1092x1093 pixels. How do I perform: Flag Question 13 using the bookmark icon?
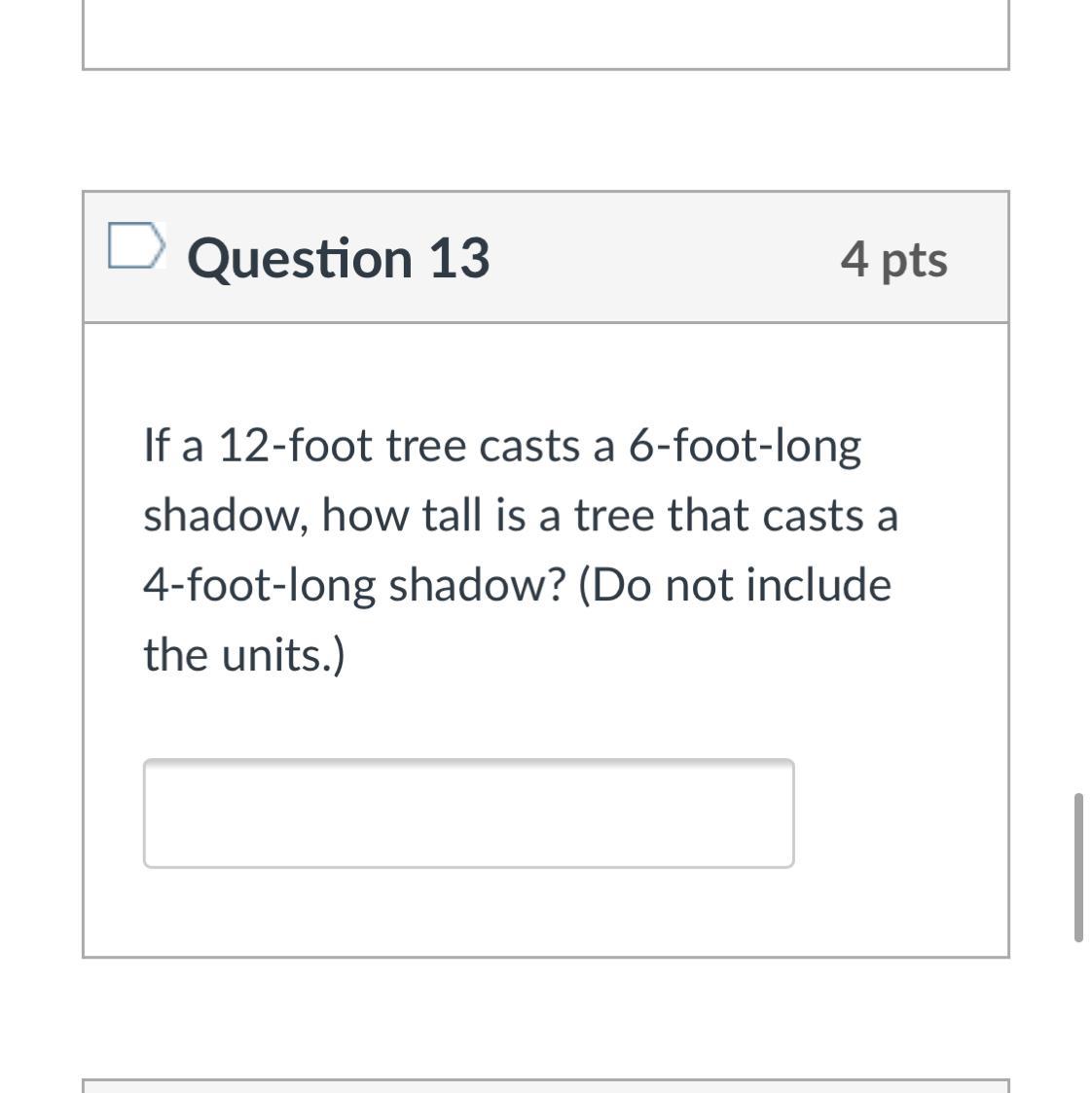pyautogui.click(x=136, y=245)
